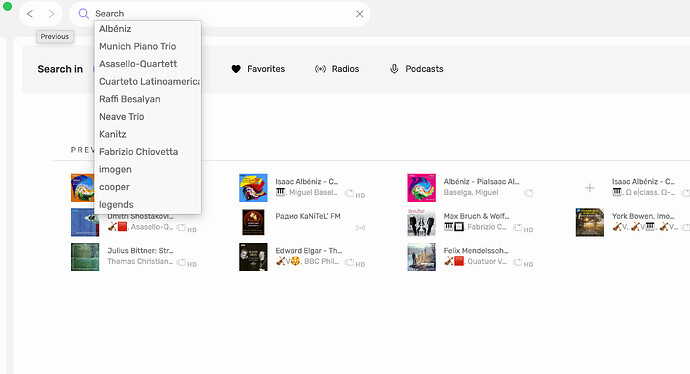Click album icon on Max Bruch row
This screenshot has height=374, width=690.
pyautogui.click(x=518, y=227)
